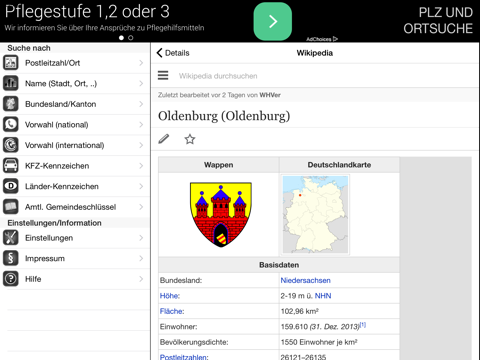Click the green arrow ad button
The width and height of the screenshot is (480, 360).
click(x=273, y=22)
